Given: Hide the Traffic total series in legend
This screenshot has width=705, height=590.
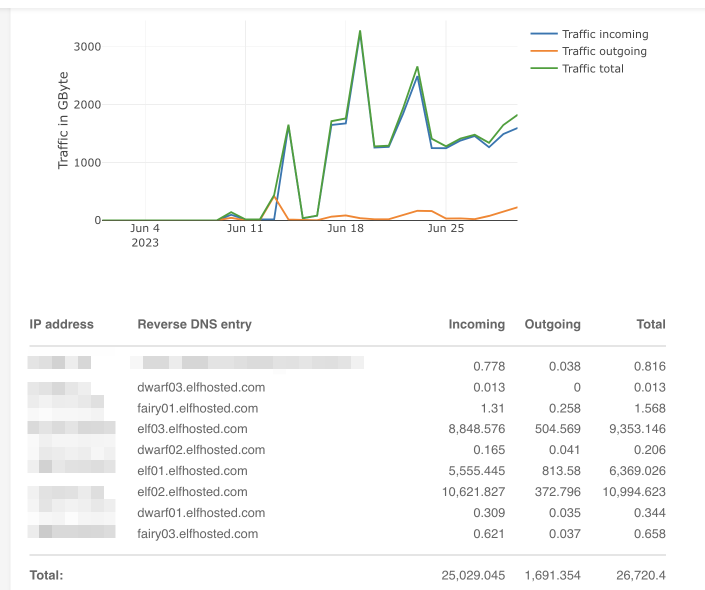Looking at the screenshot, I should click(592, 68).
